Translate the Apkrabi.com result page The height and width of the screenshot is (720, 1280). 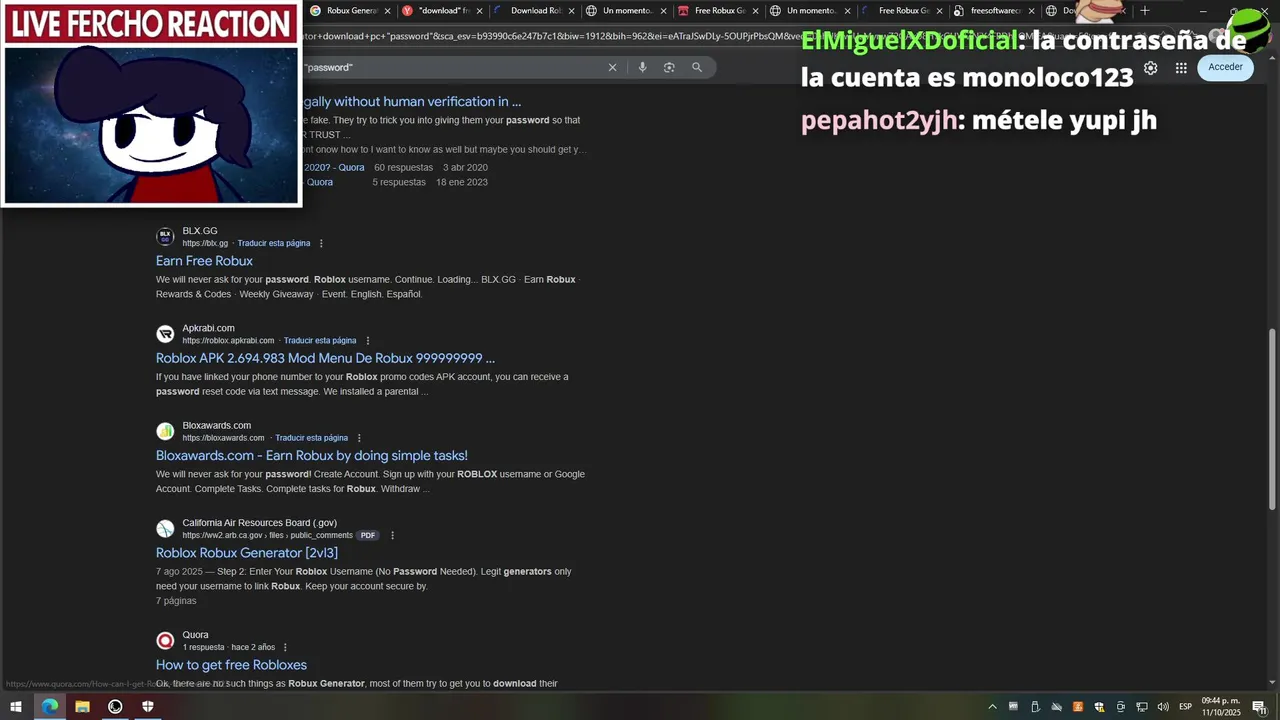click(x=320, y=340)
